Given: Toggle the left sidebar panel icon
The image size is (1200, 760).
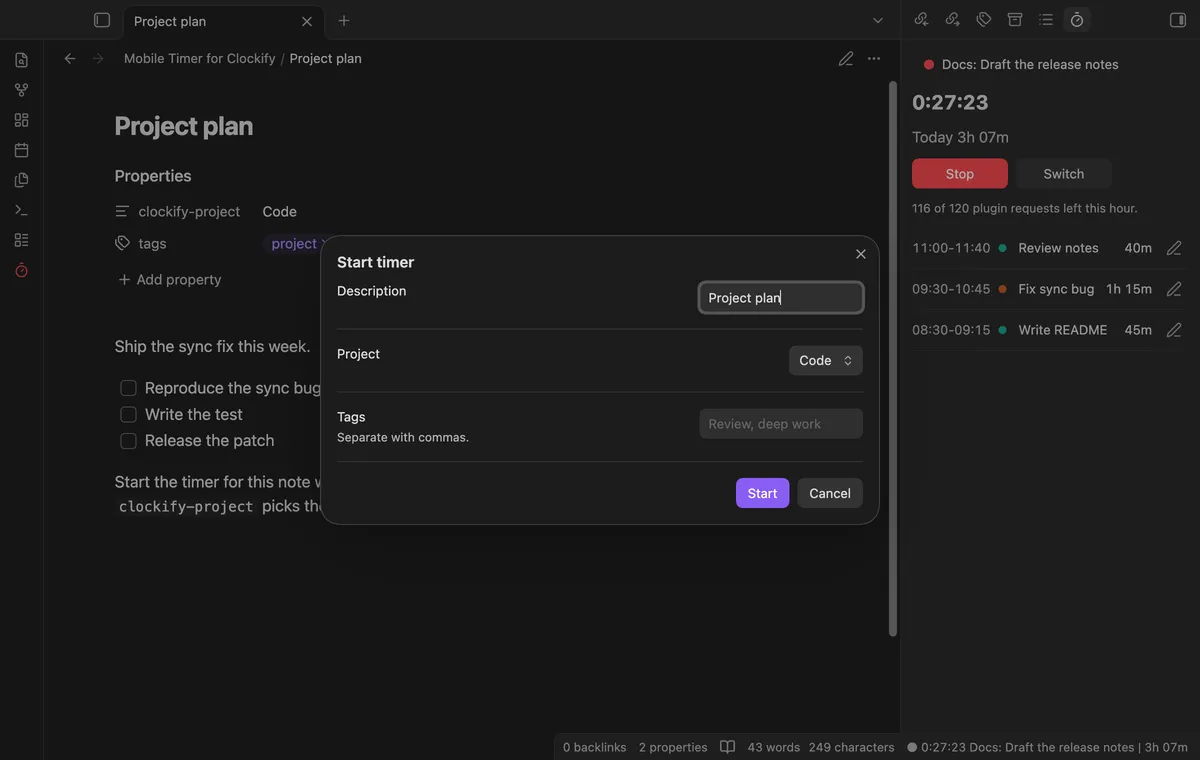Looking at the screenshot, I should pos(101,20).
